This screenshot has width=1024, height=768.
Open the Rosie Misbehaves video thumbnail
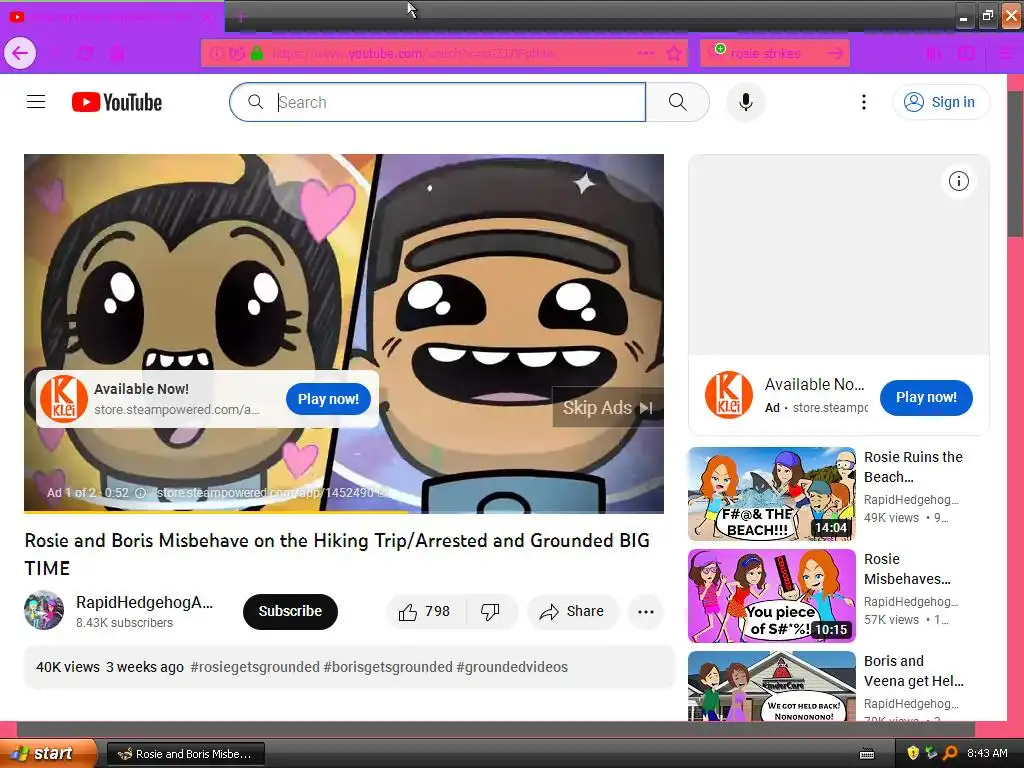771,596
